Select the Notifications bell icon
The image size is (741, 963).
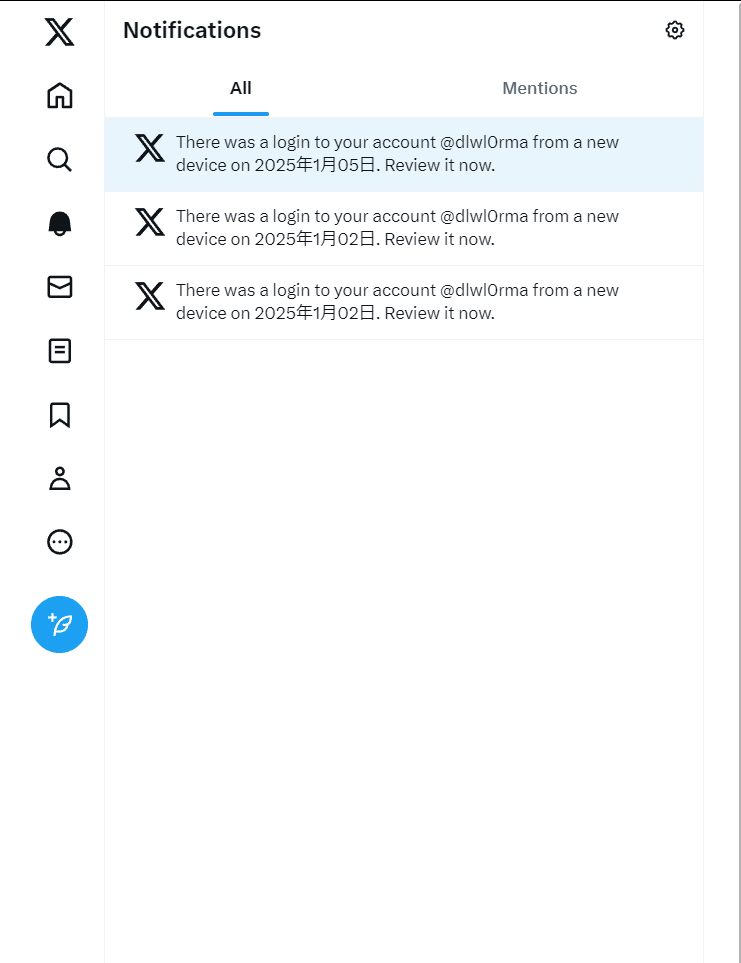(x=60, y=224)
